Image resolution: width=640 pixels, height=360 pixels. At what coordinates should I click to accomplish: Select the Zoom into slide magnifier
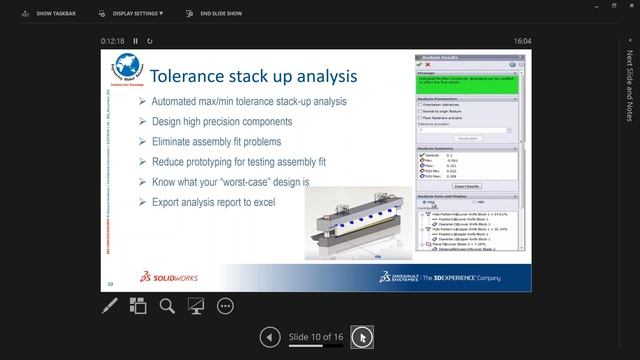point(167,306)
